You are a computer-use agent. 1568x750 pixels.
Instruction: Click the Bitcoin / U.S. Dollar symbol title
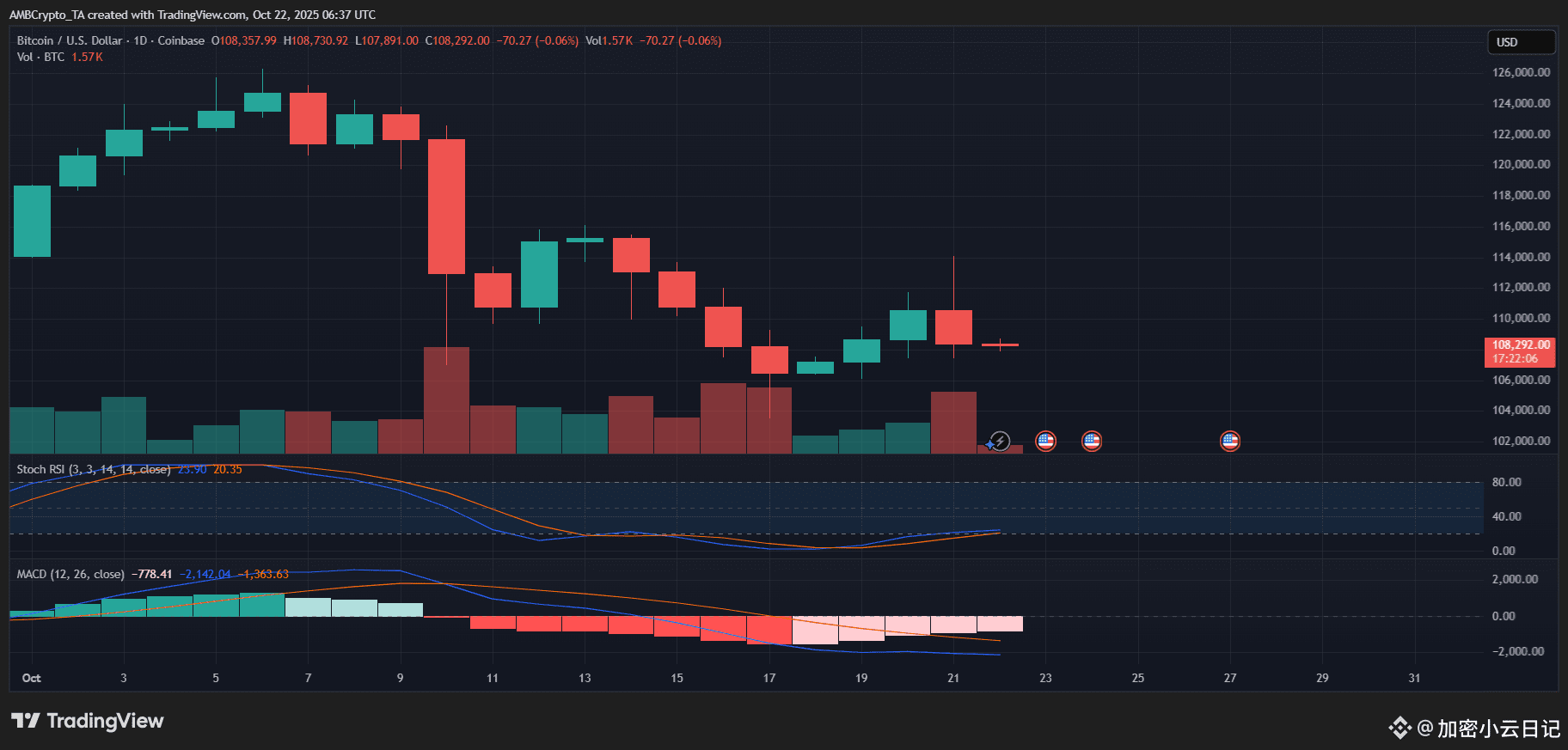coord(70,40)
